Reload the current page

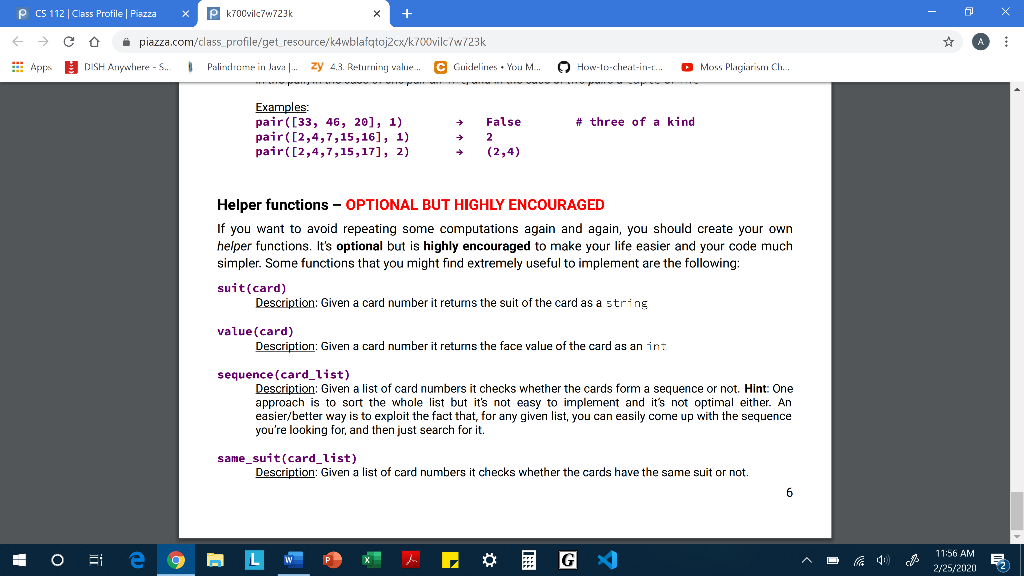coord(69,42)
